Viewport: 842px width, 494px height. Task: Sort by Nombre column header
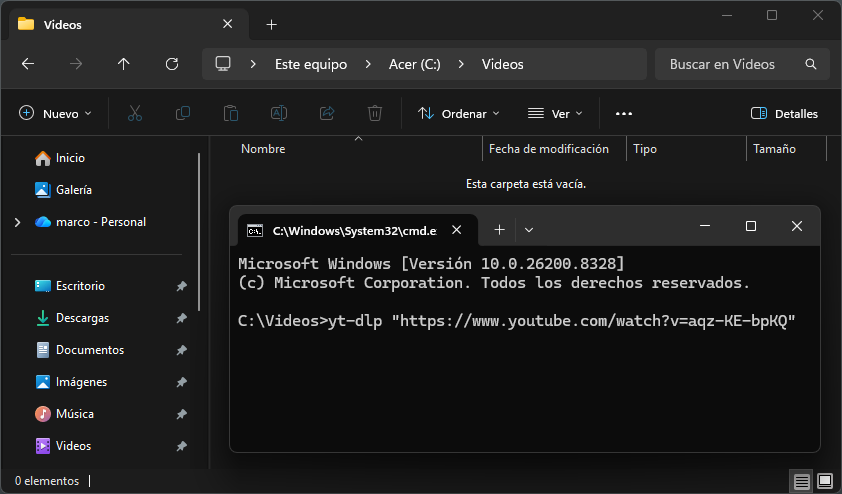point(263,149)
